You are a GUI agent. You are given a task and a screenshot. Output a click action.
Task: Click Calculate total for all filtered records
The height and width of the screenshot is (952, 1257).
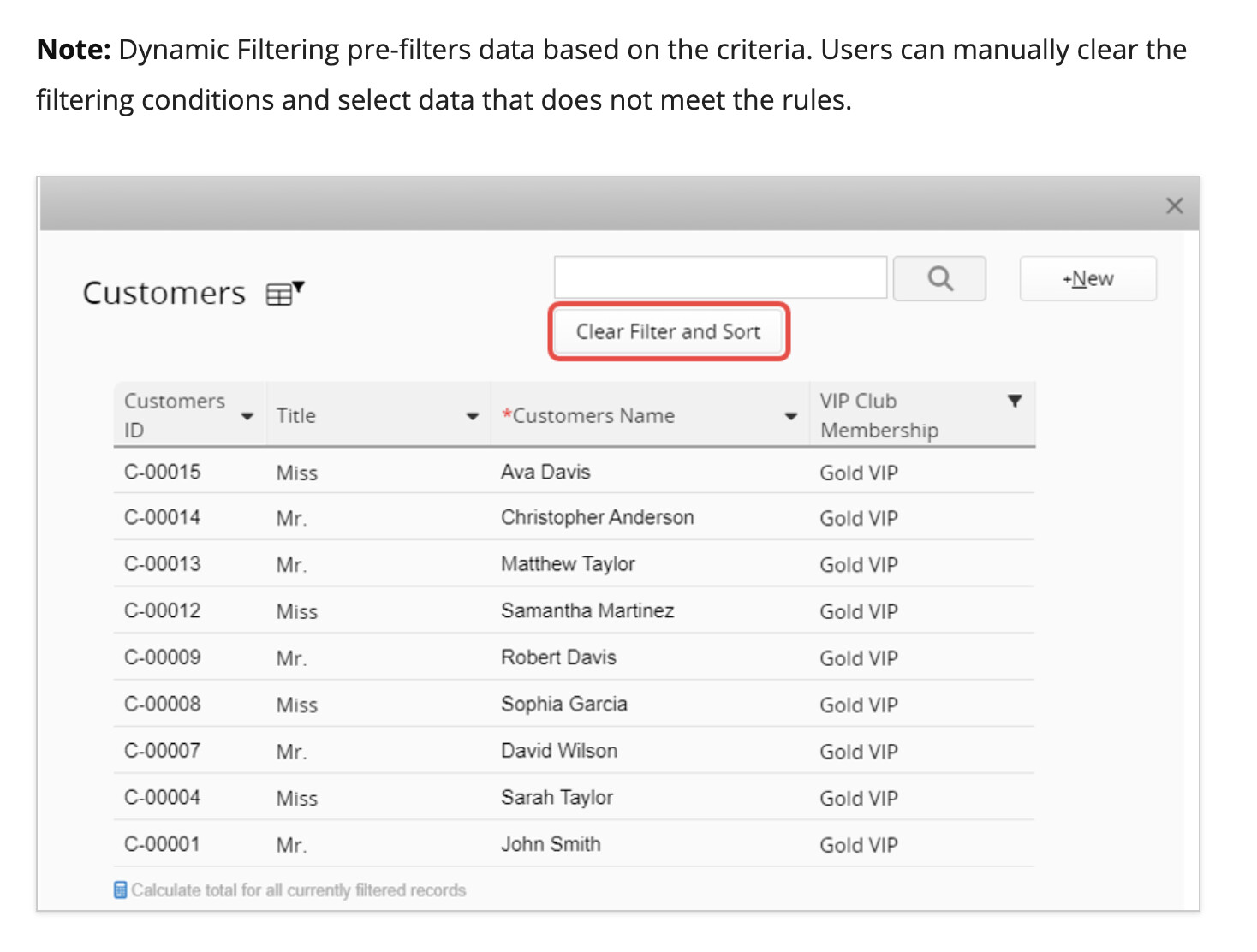pyautogui.click(x=299, y=890)
